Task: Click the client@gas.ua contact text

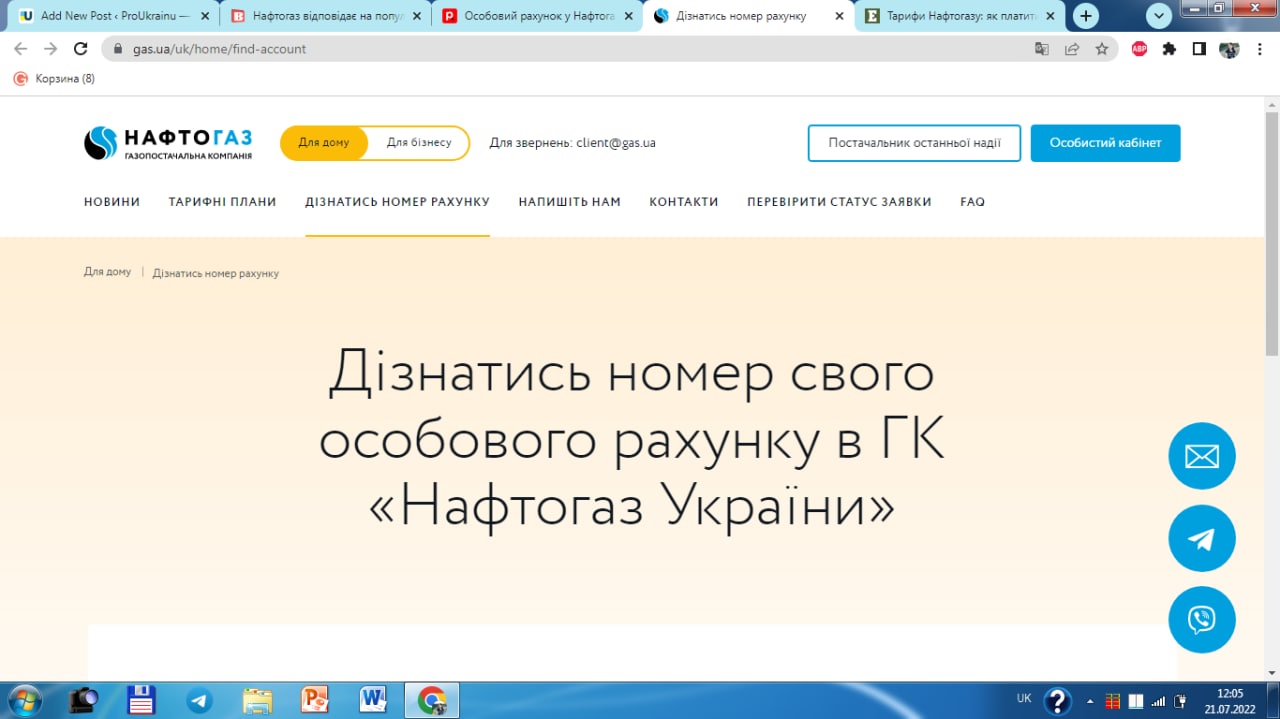Action: click(615, 143)
